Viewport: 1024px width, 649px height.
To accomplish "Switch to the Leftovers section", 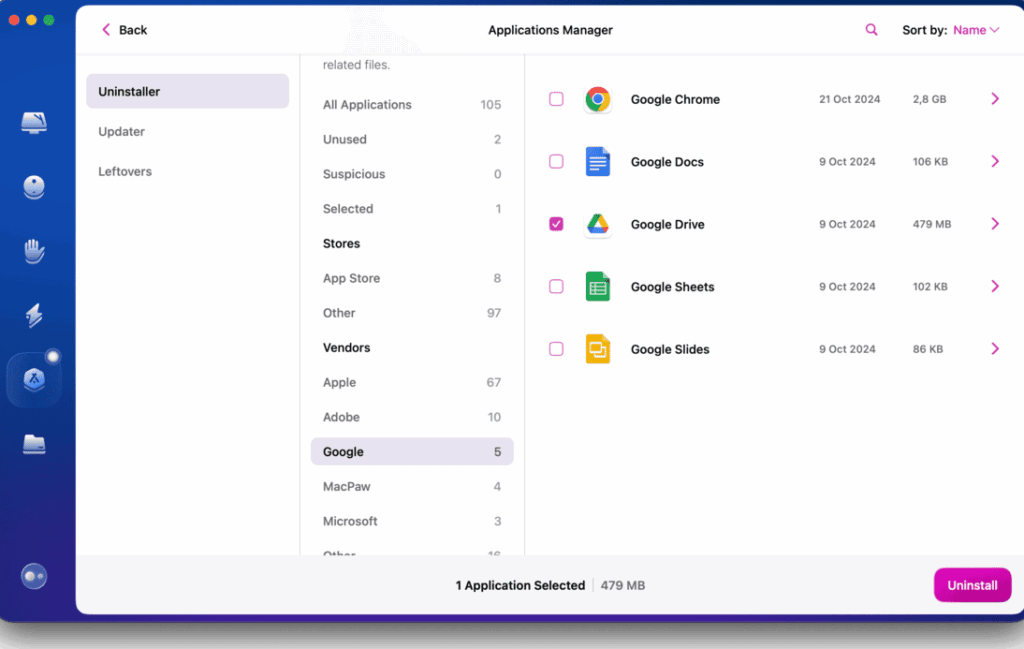I will pyautogui.click(x=125, y=171).
